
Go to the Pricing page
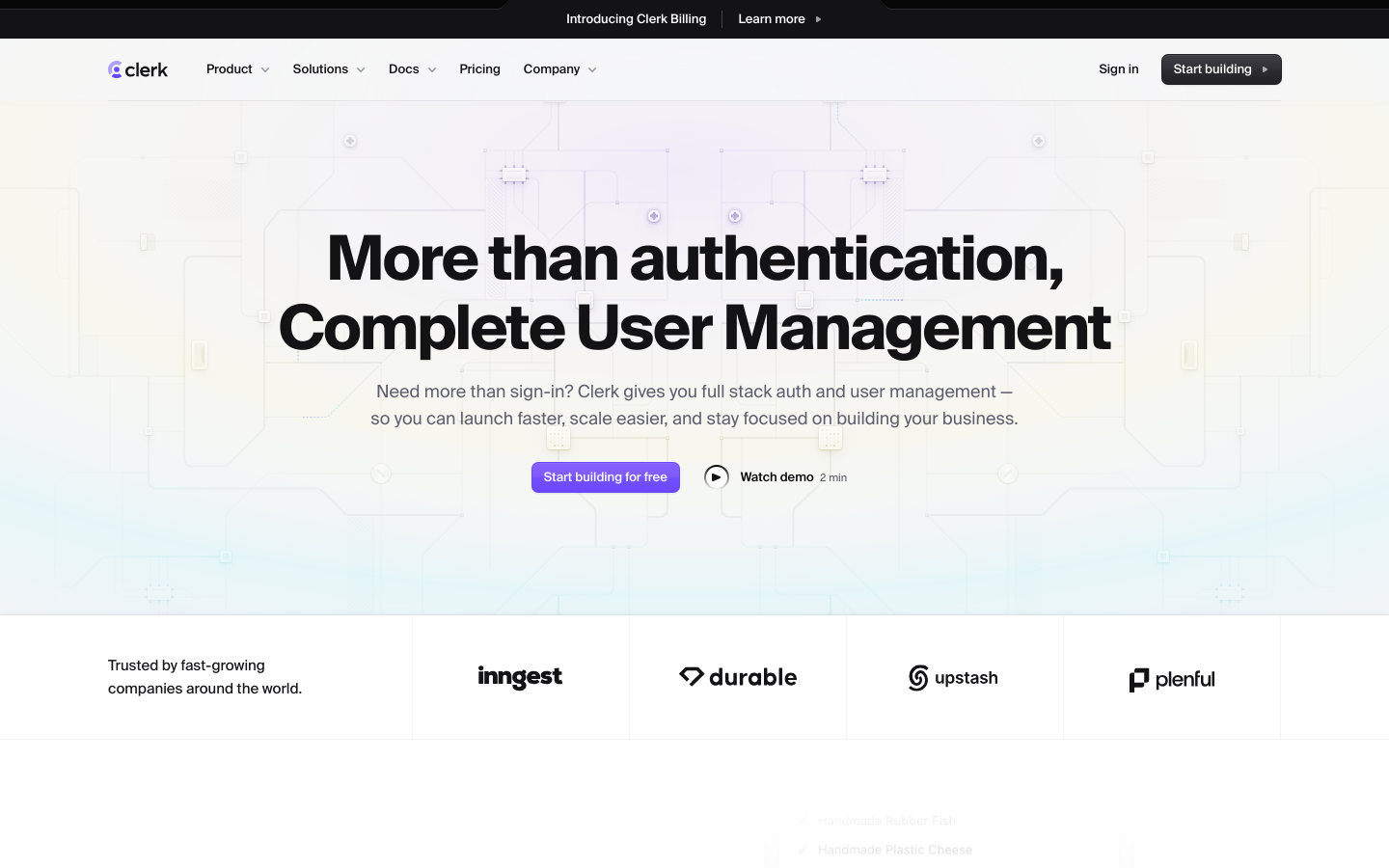coord(479,69)
